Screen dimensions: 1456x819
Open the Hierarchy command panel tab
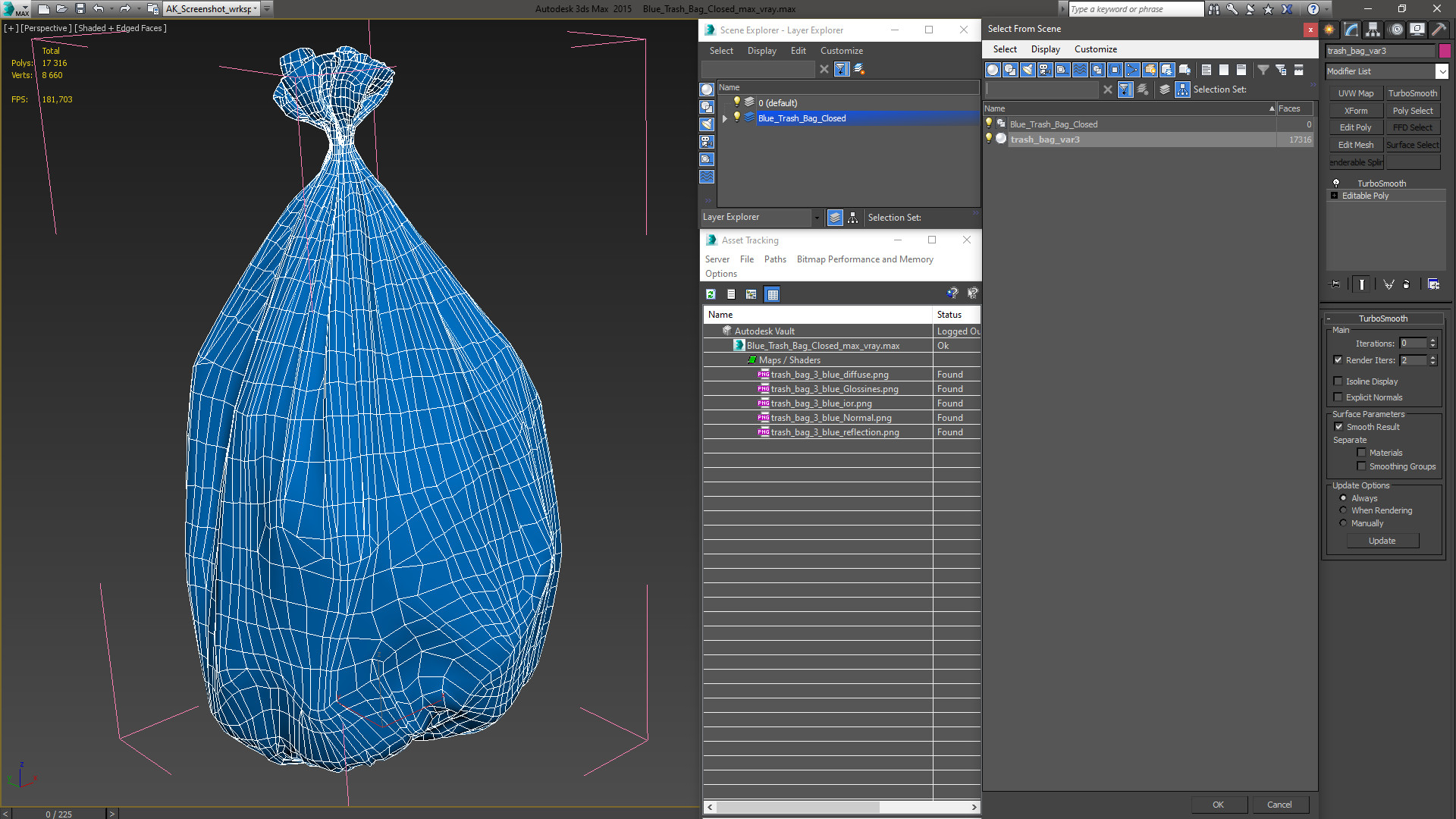pyautogui.click(x=1373, y=30)
